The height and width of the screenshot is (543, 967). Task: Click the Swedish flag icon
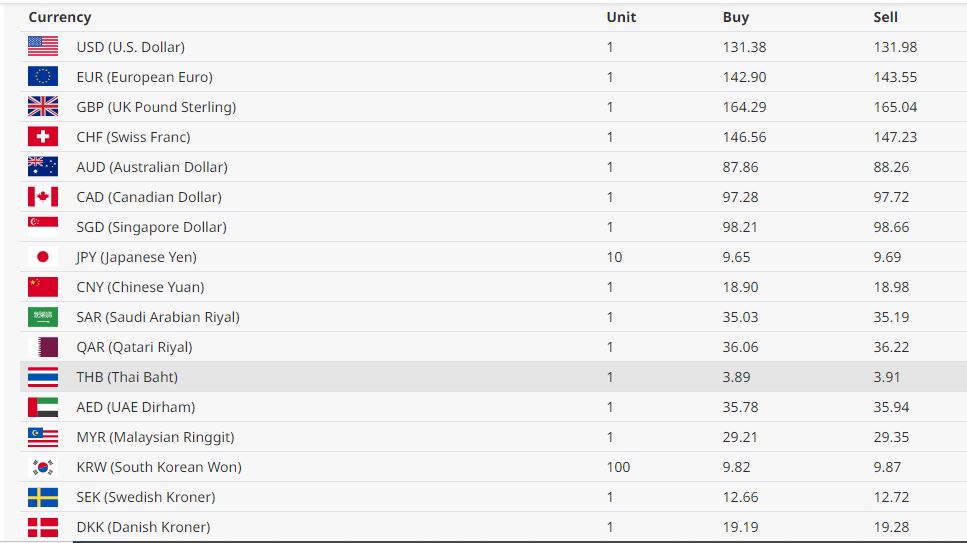43,496
